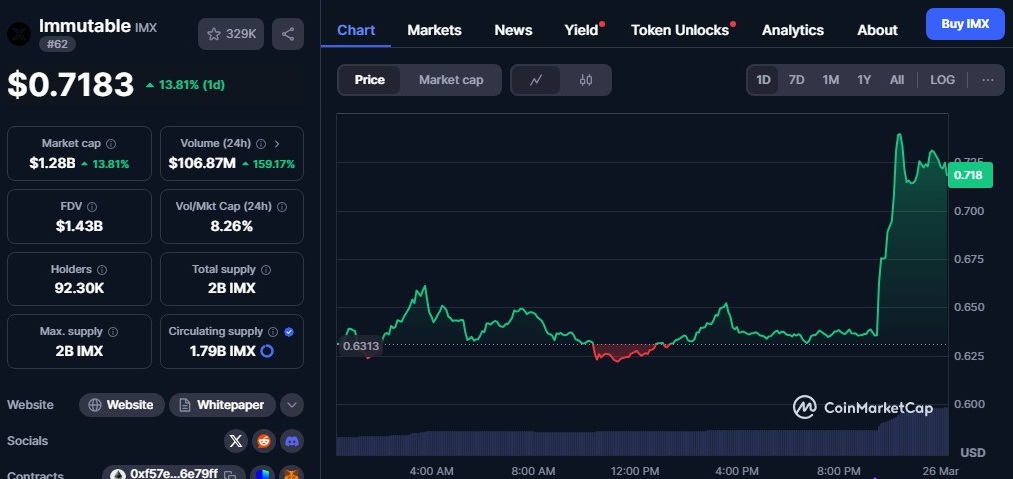Click the blue shield wallet icon by contract
The height and width of the screenshot is (479, 1013).
[262, 474]
